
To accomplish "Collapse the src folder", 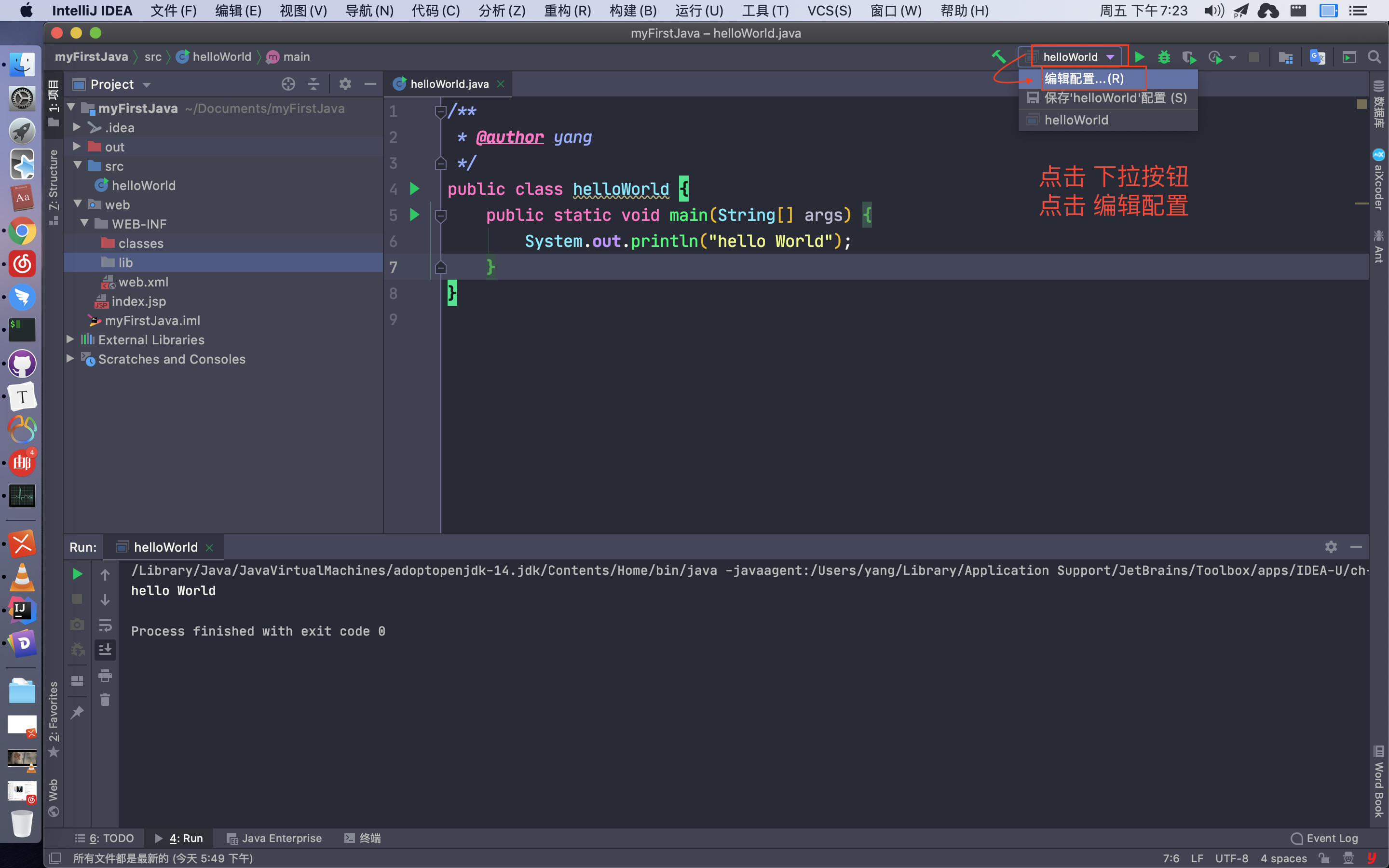I will point(78,165).
